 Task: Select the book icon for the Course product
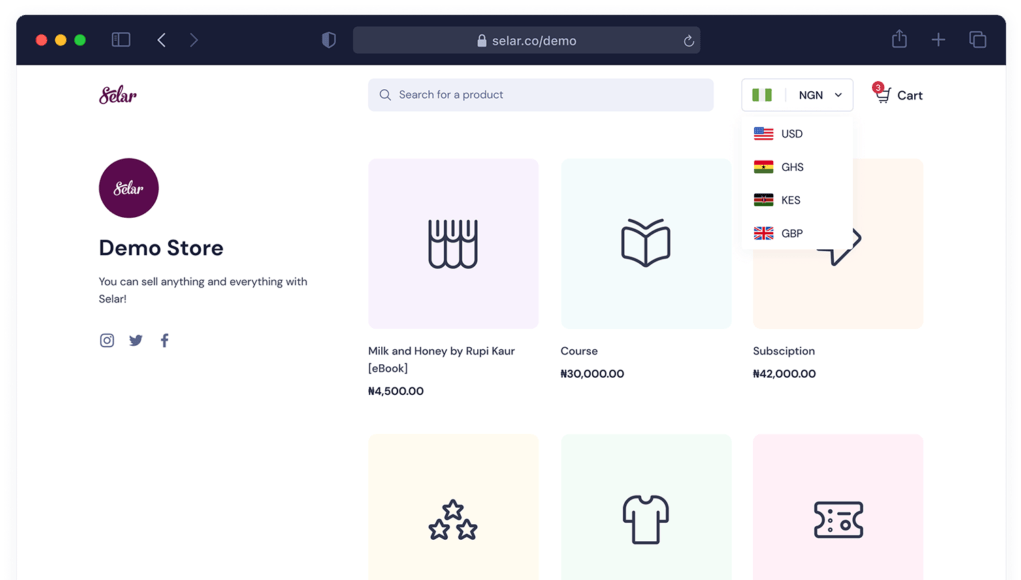click(645, 243)
